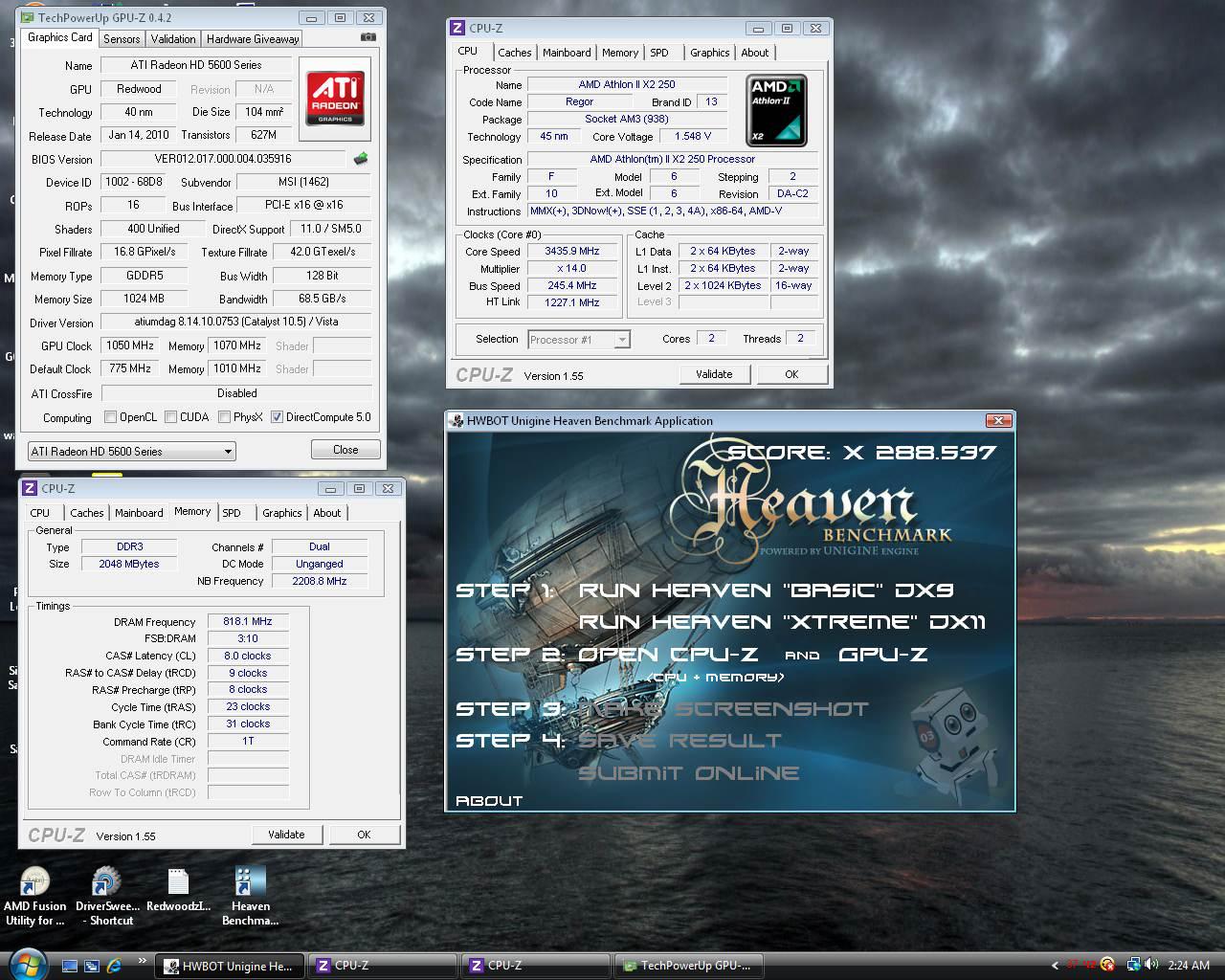The image size is (1225, 980).
Task: Click the CAS# Latency 8.0 clocks value
Action: [248, 656]
